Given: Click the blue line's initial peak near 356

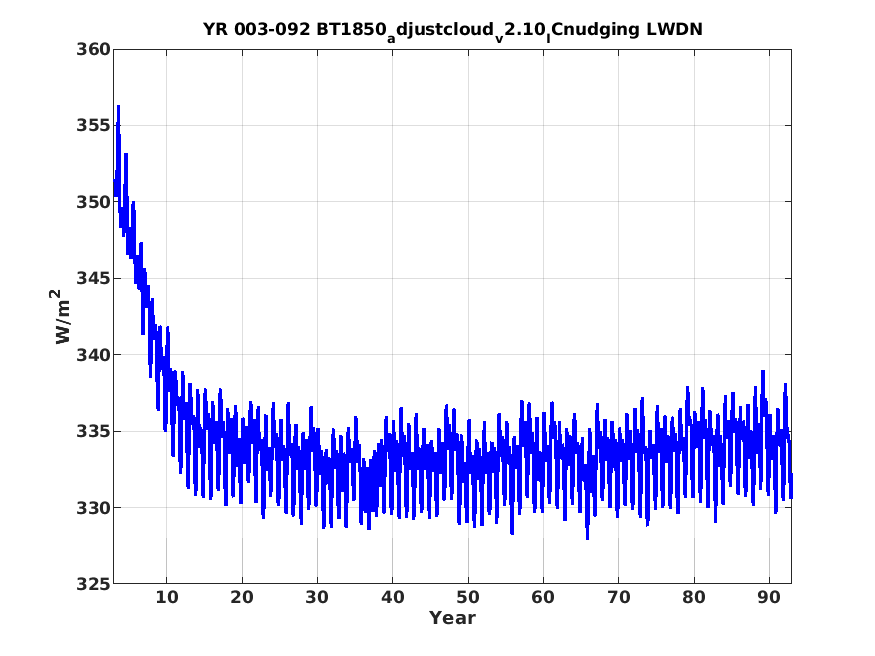Looking at the screenshot, I should (x=118, y=107).
